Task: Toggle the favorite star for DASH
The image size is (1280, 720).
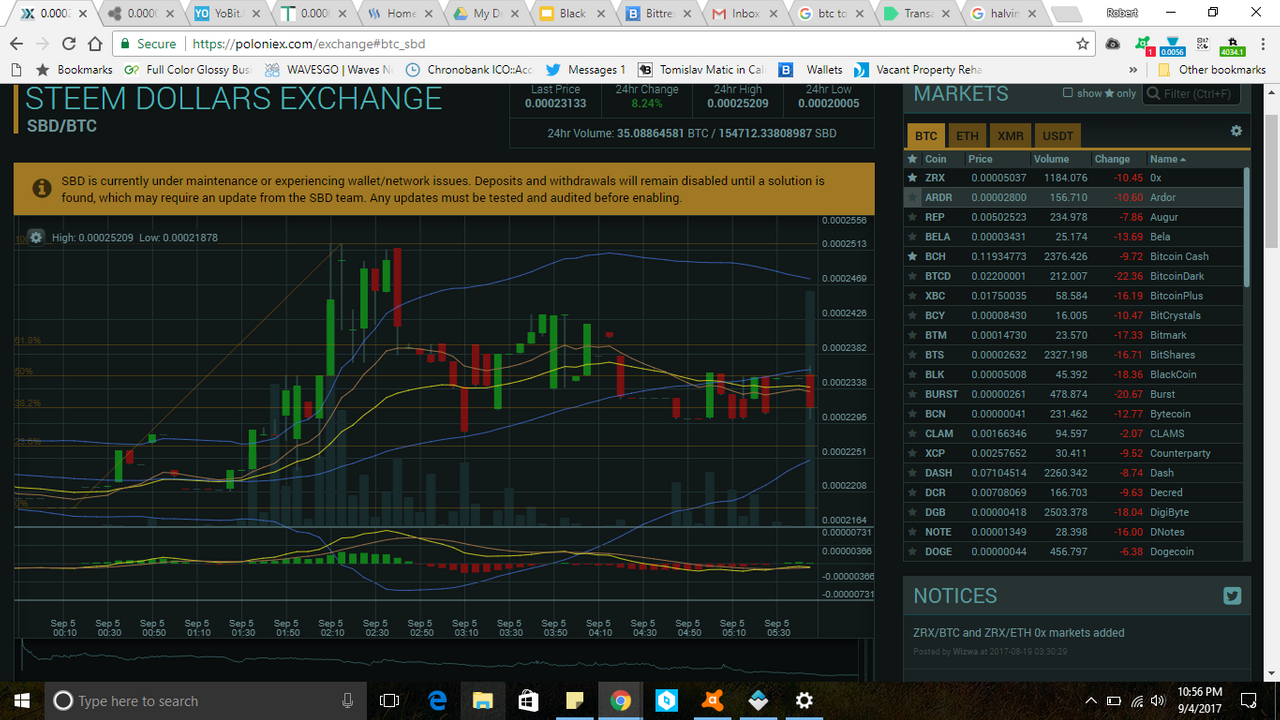Action: pos(912,473)
